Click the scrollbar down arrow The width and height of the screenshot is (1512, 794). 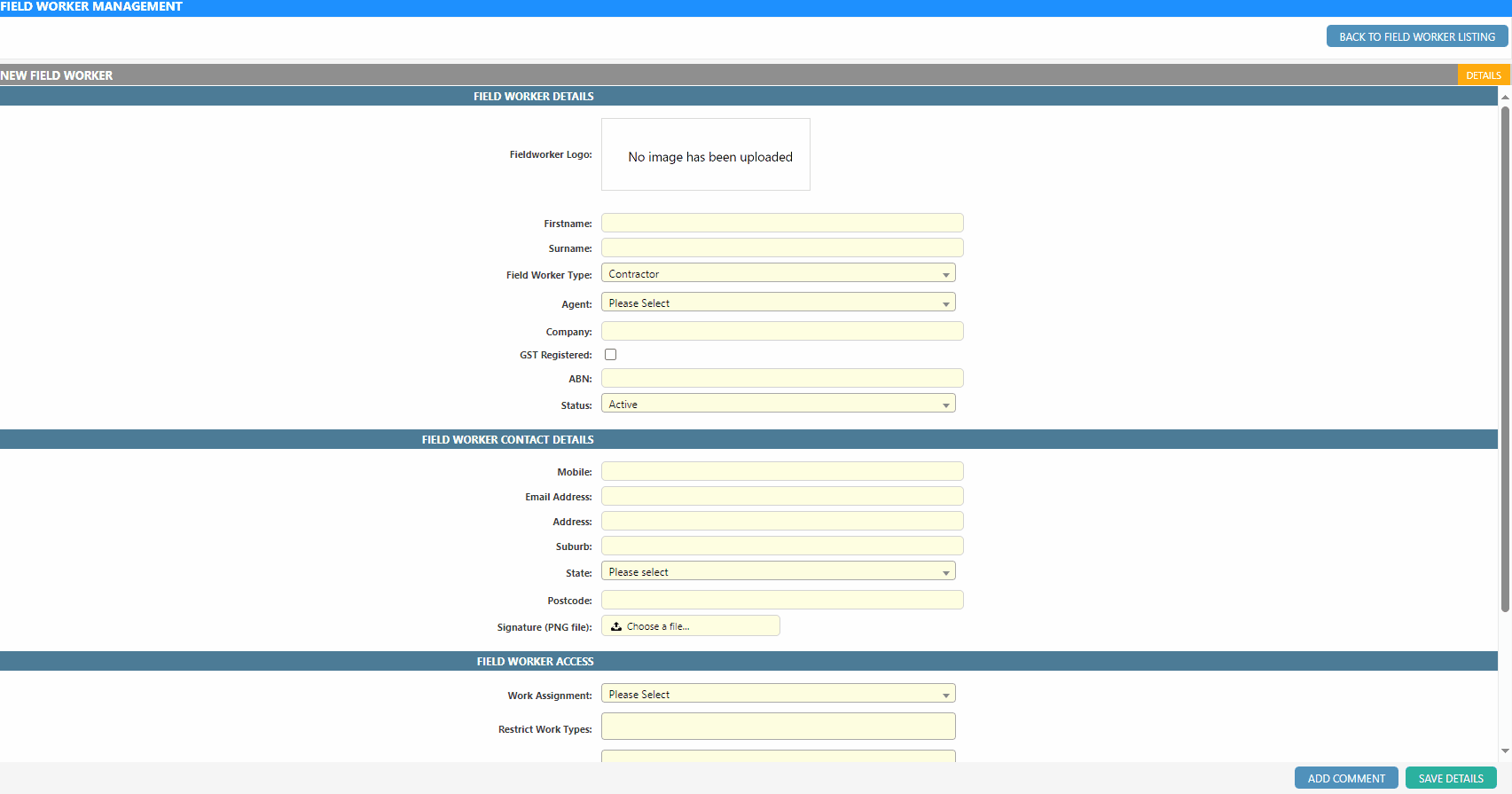tap(1505, 751)
